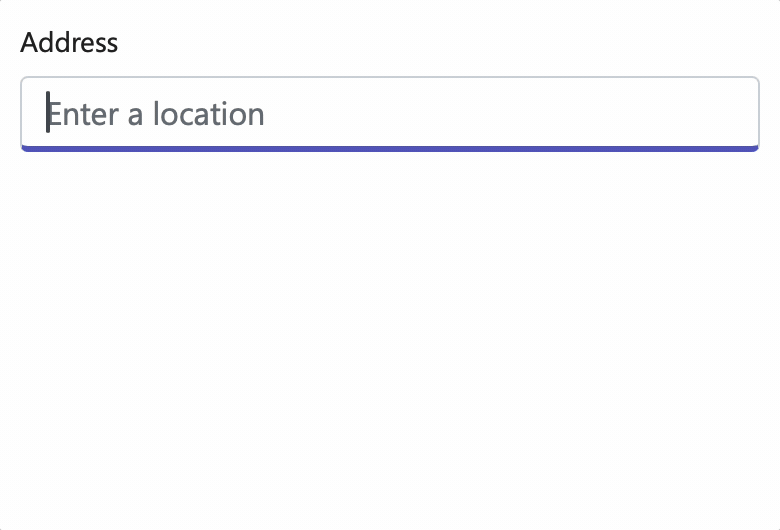
Task: Click the word 'Enter' in the placeholder
Action: coord(83,114)
